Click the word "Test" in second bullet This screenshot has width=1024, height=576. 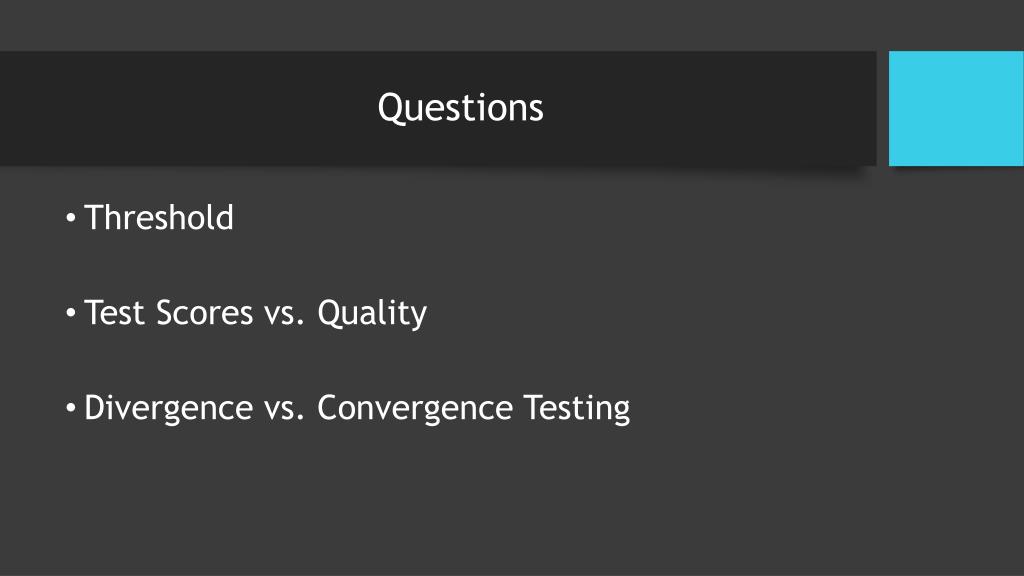click(x=114, y=313)
